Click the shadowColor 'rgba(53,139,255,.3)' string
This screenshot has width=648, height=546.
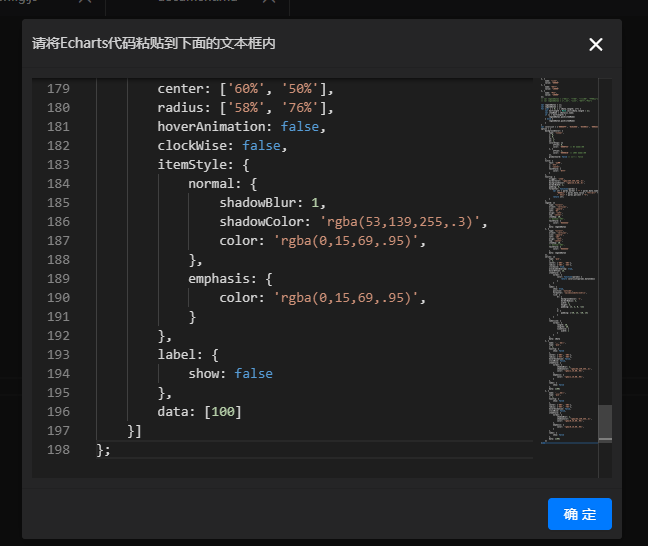(x=400, y=222)
